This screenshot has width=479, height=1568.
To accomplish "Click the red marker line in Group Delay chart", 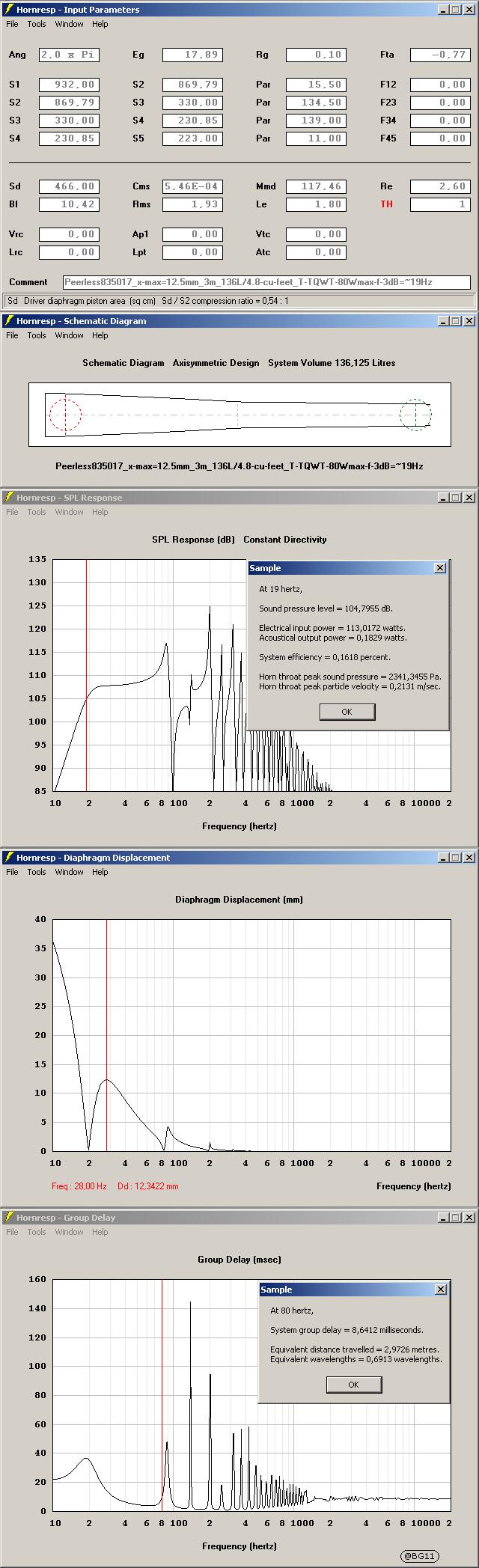I will tap(162, 1394).
